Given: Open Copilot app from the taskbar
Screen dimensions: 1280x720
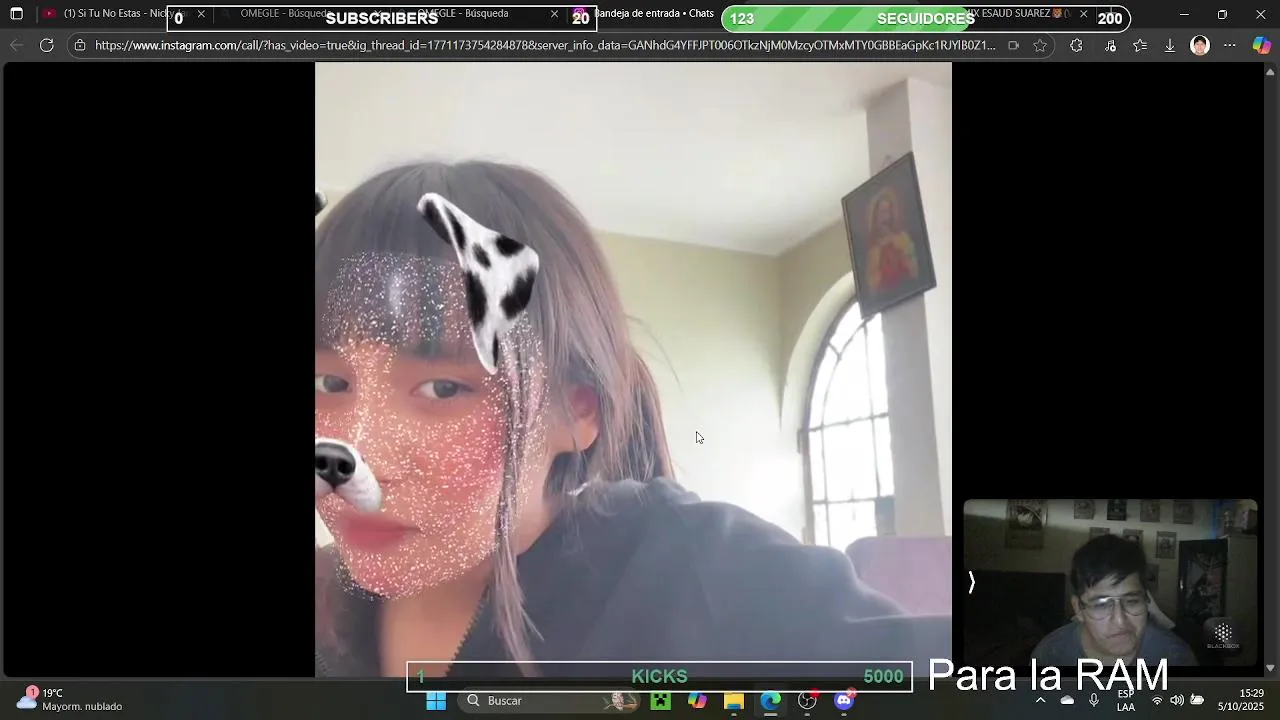Looking at the screenshot, I should pyautogui.click(x=697, y=701).
